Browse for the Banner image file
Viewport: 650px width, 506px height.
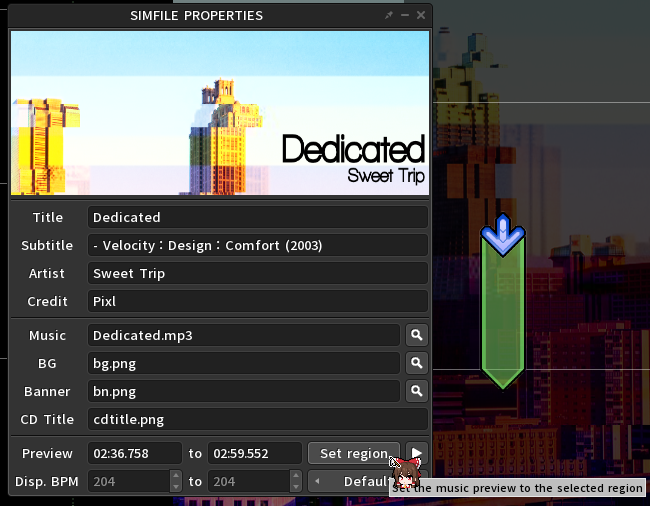[417, 391]
